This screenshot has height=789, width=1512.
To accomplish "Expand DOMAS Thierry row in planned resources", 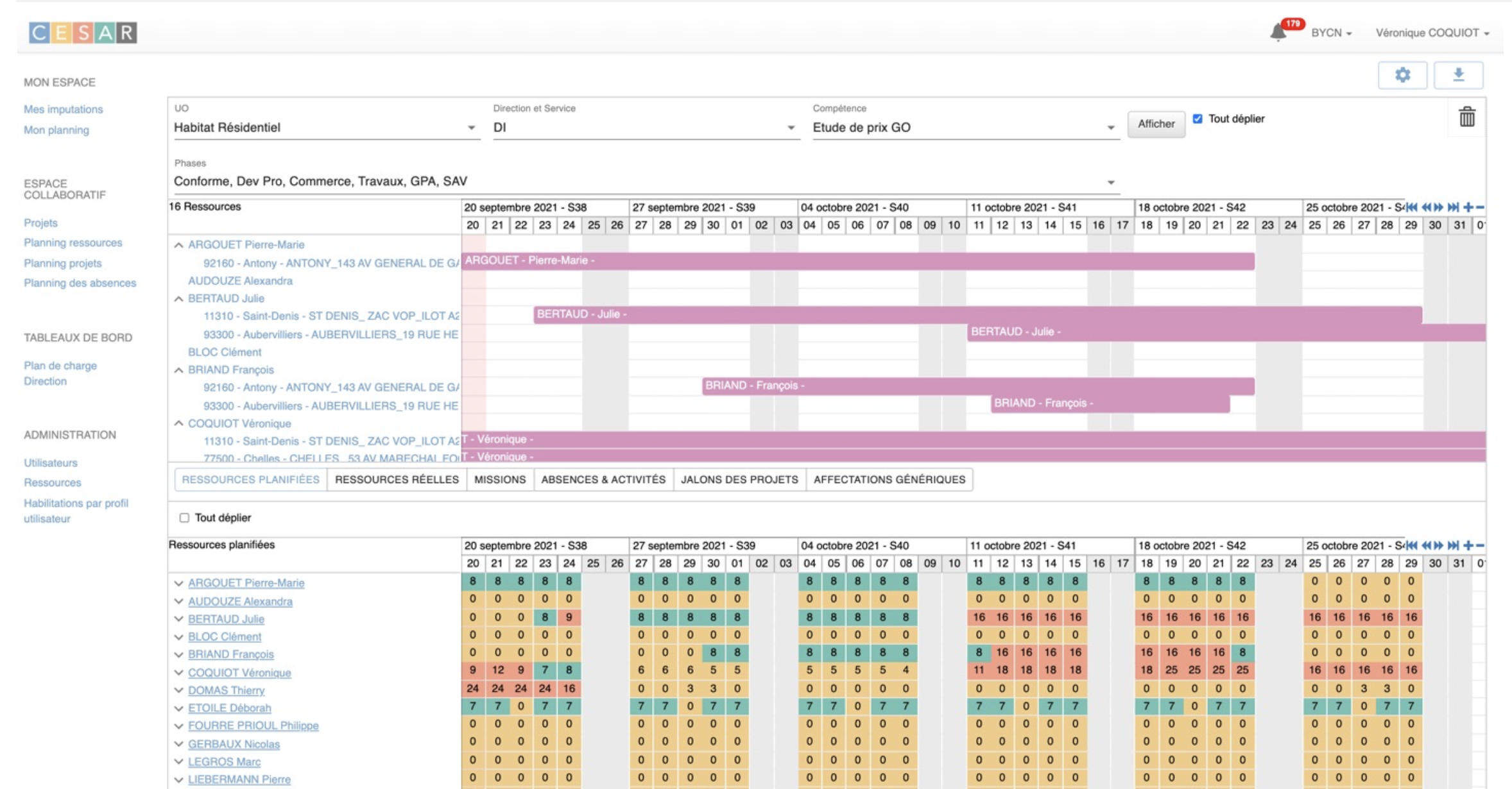I will click(x=179, y=691).
